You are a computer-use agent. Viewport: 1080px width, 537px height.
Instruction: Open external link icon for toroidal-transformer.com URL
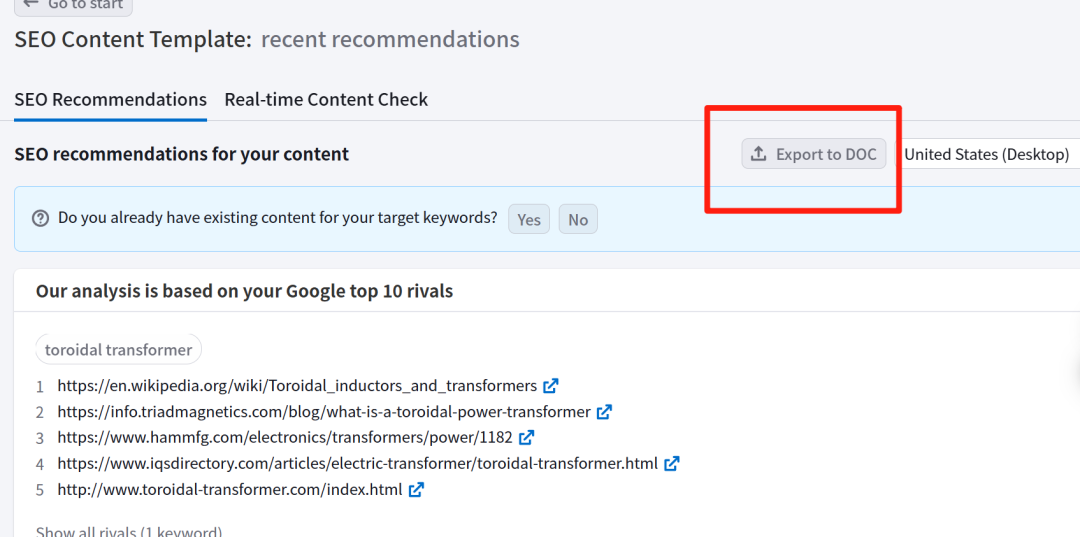click(416, 490)
